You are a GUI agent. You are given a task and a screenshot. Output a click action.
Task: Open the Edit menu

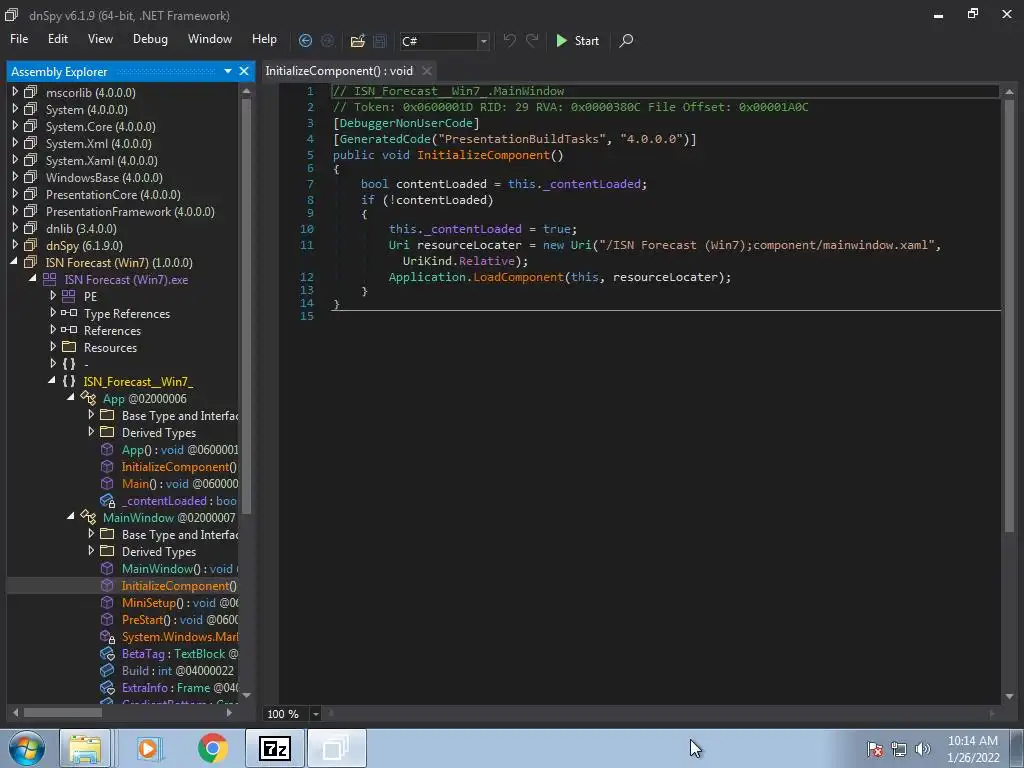(57, 39)
